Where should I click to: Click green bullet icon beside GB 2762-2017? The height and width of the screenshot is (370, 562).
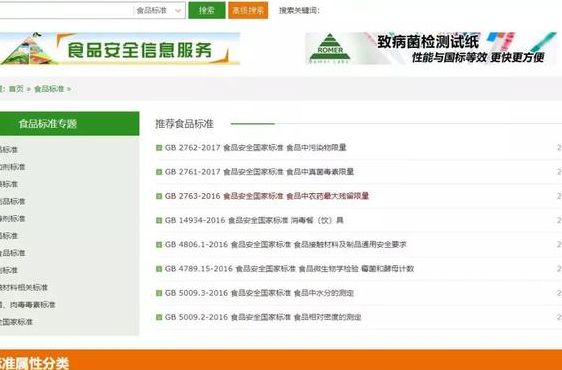coord(159,147)
